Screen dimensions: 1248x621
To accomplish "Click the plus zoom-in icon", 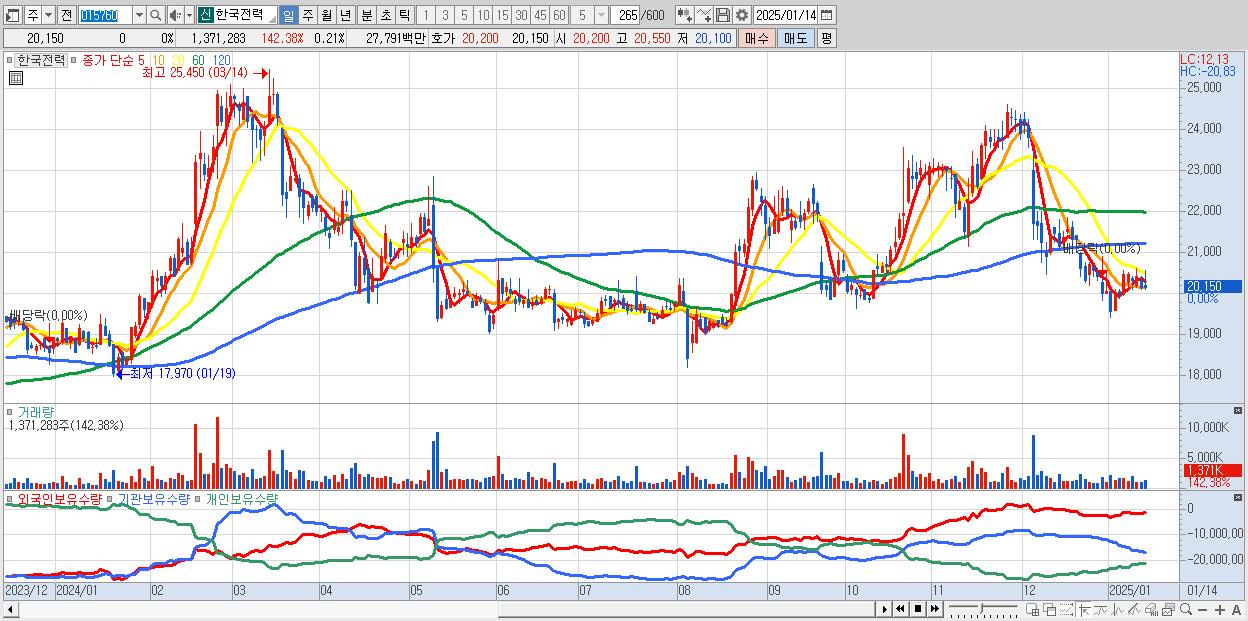I will point(1220,610).
